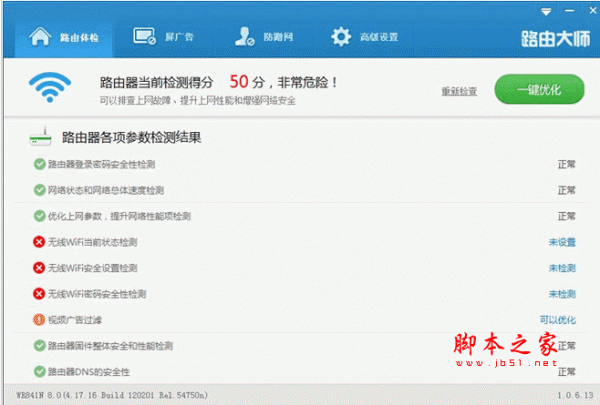Click 正常 status for 路由器登录密码安全性检测
The height and width of the screenshot is (405, 600).
[x=566, y=165]
